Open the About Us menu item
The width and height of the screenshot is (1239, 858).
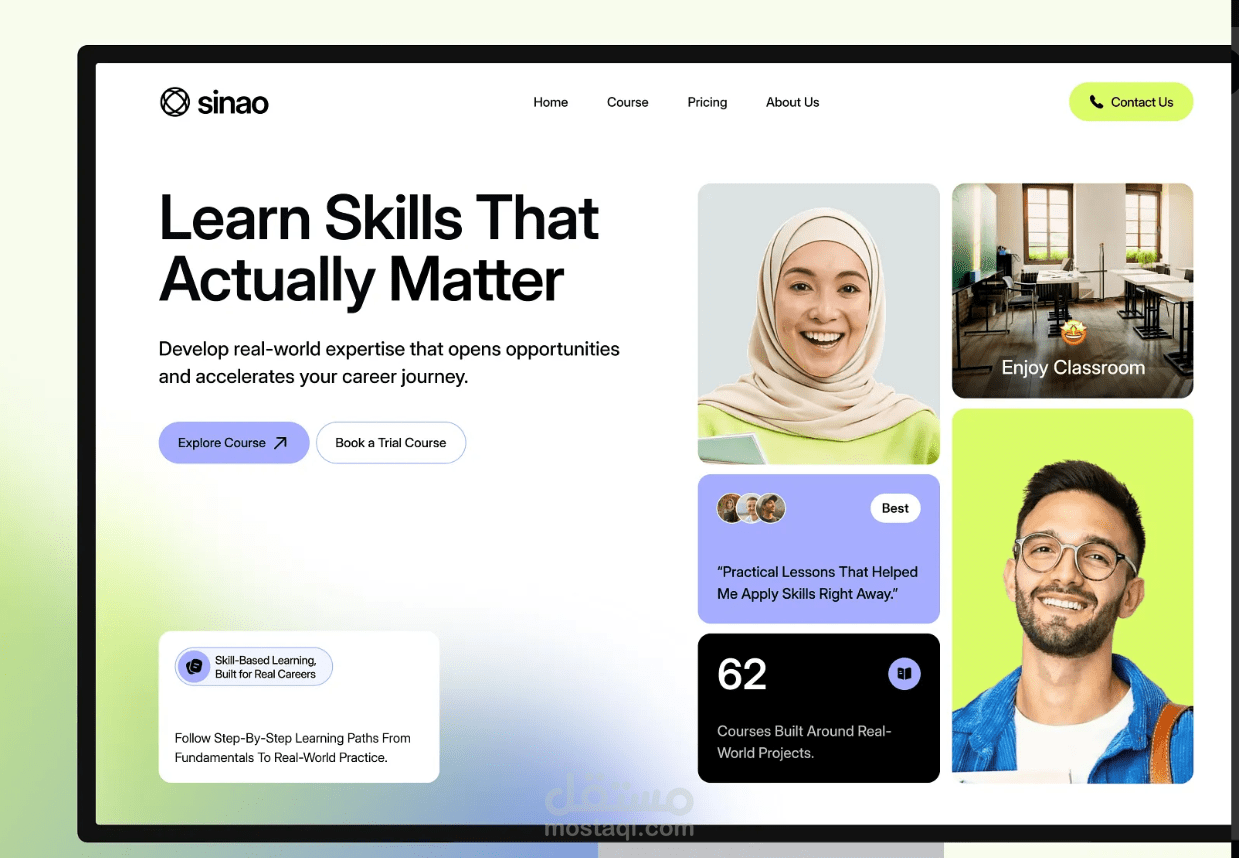(x=792, y=102)
